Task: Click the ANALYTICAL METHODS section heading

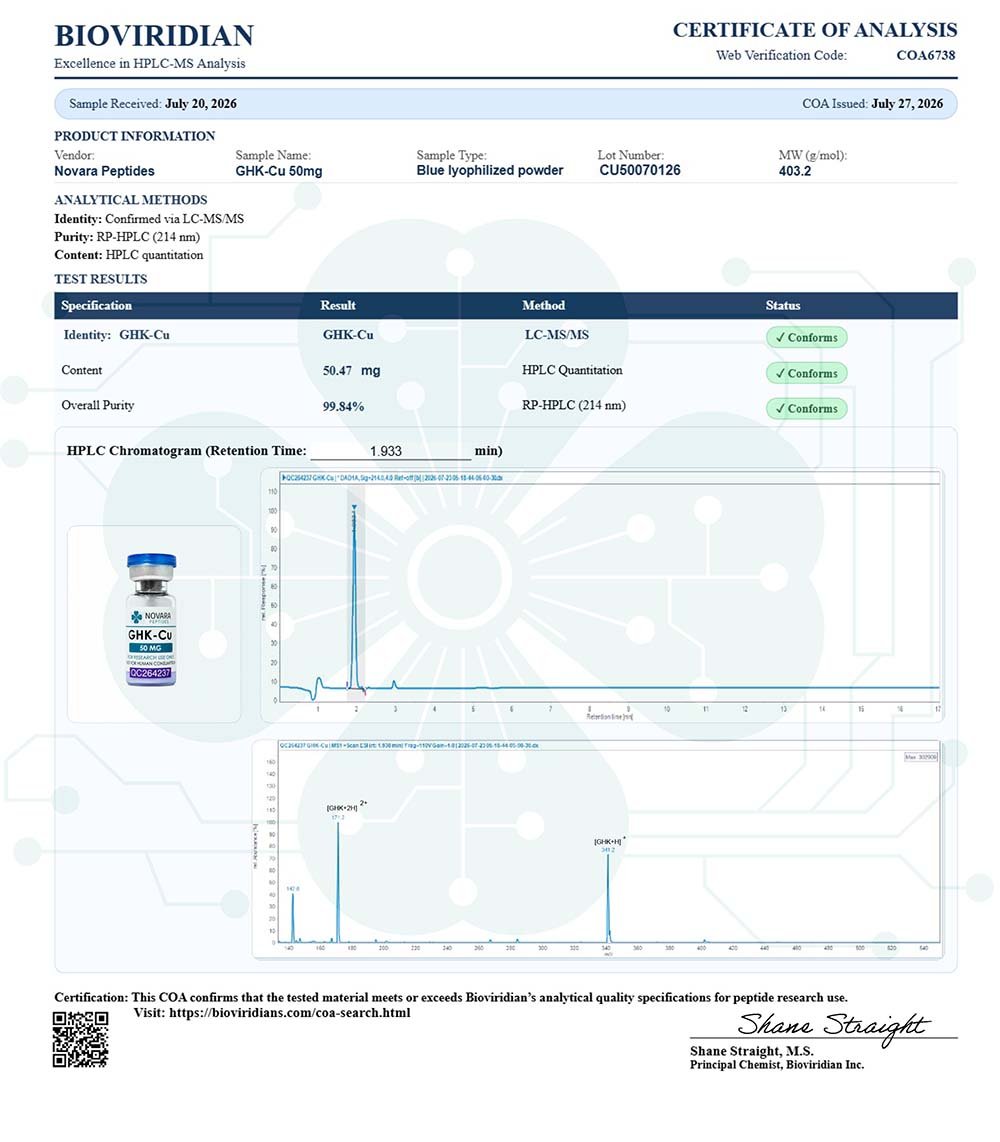Action: click(x=130, y=200)
